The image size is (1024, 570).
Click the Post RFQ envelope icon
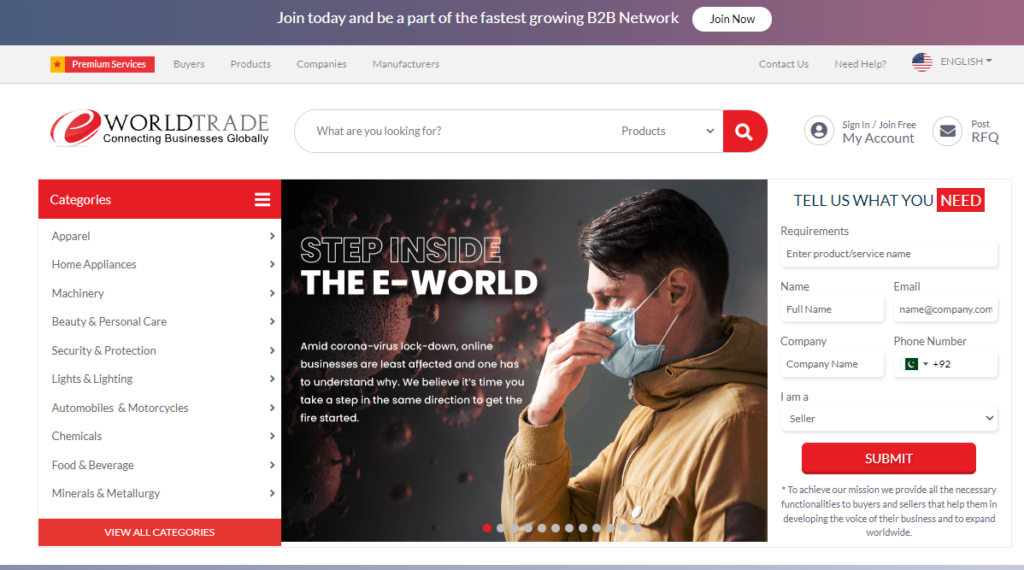tap(947, 131)
